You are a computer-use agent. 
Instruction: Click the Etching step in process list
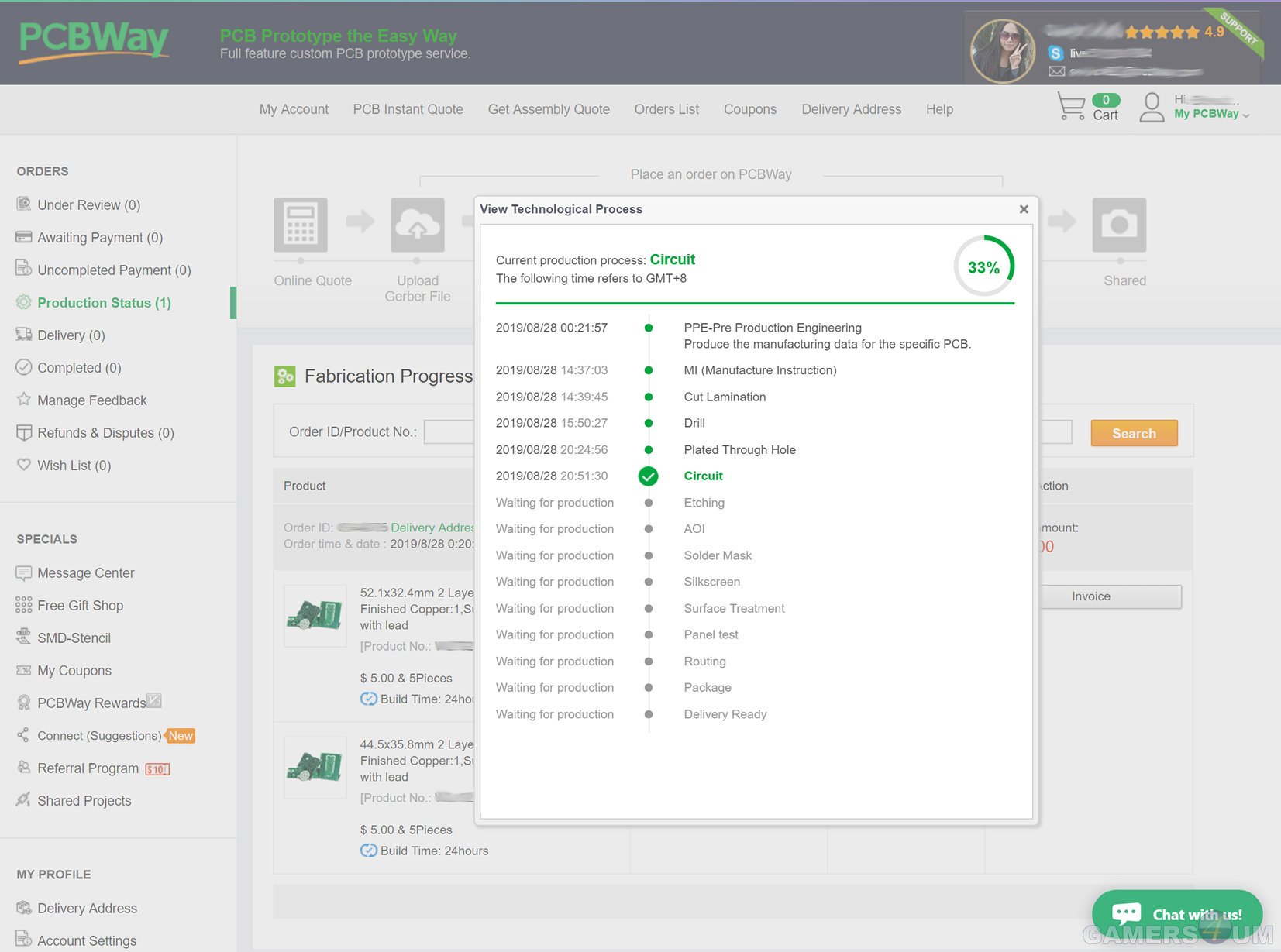(704, 503)
